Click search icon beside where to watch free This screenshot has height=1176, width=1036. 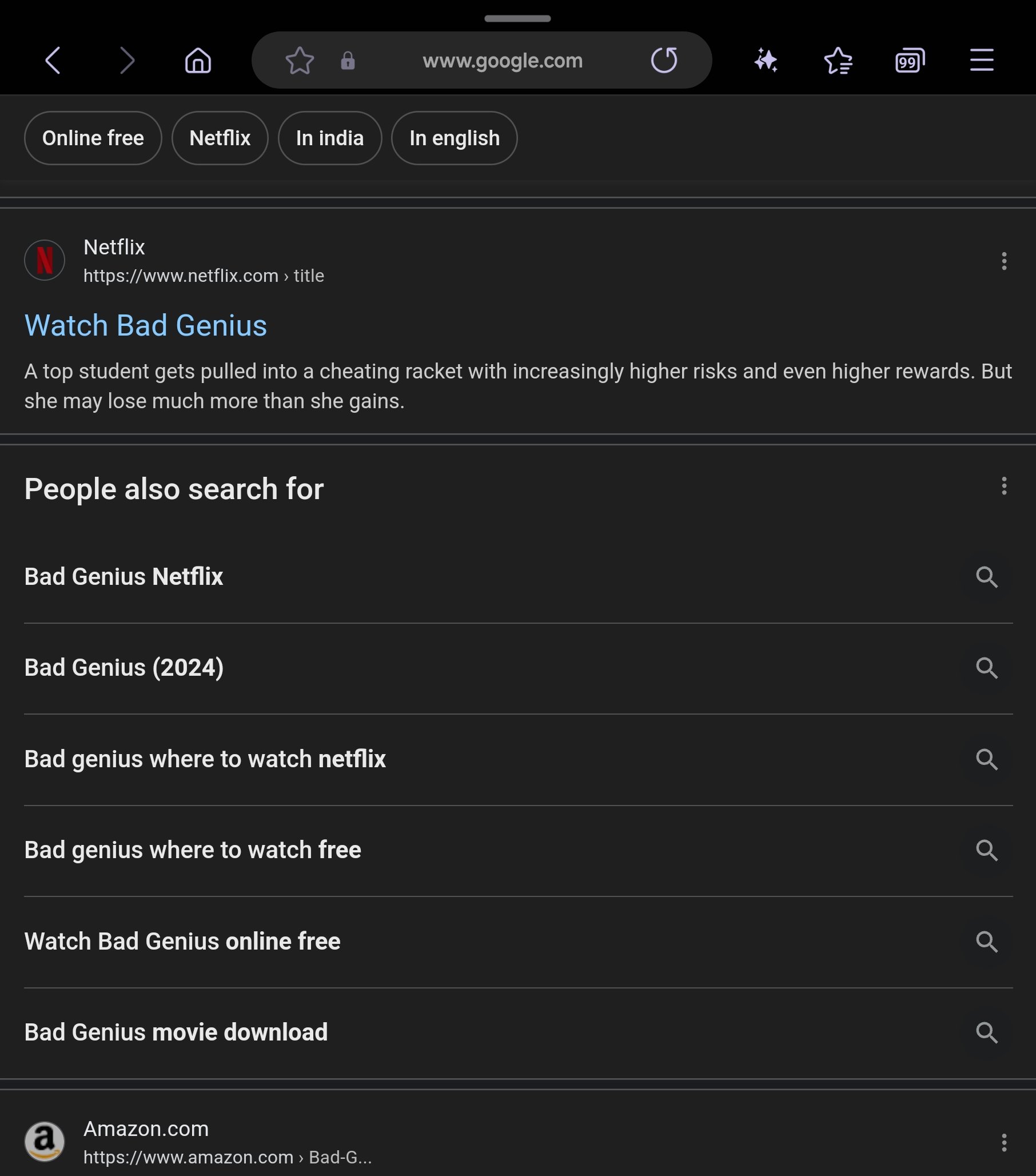point(986,850)
